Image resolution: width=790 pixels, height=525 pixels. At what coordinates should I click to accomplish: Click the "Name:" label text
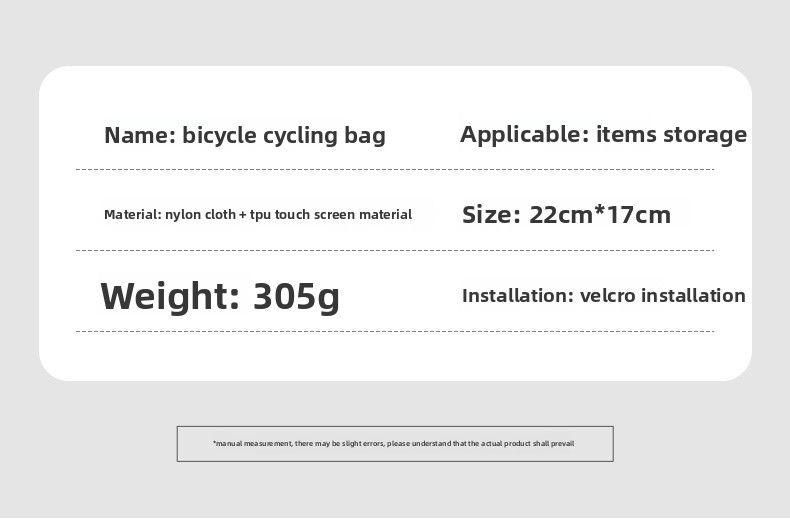[x=139, y=136]
